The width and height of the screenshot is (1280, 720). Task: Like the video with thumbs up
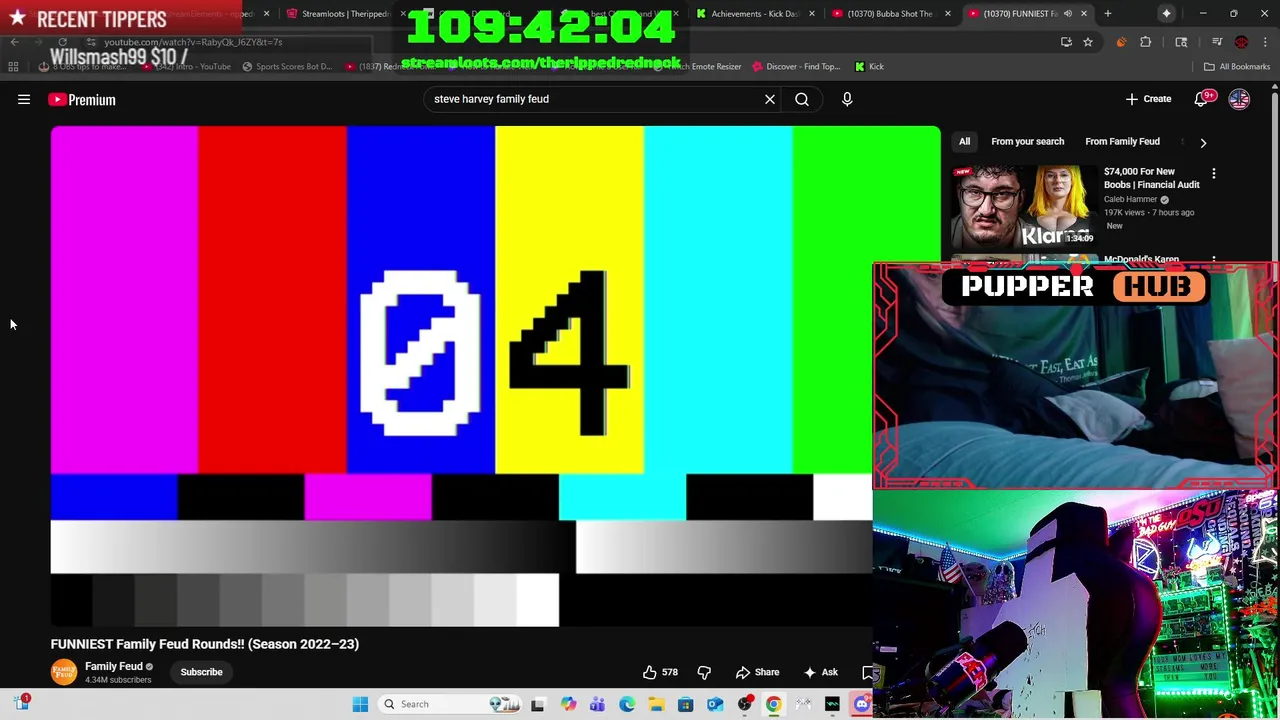[x=660, y=672]
